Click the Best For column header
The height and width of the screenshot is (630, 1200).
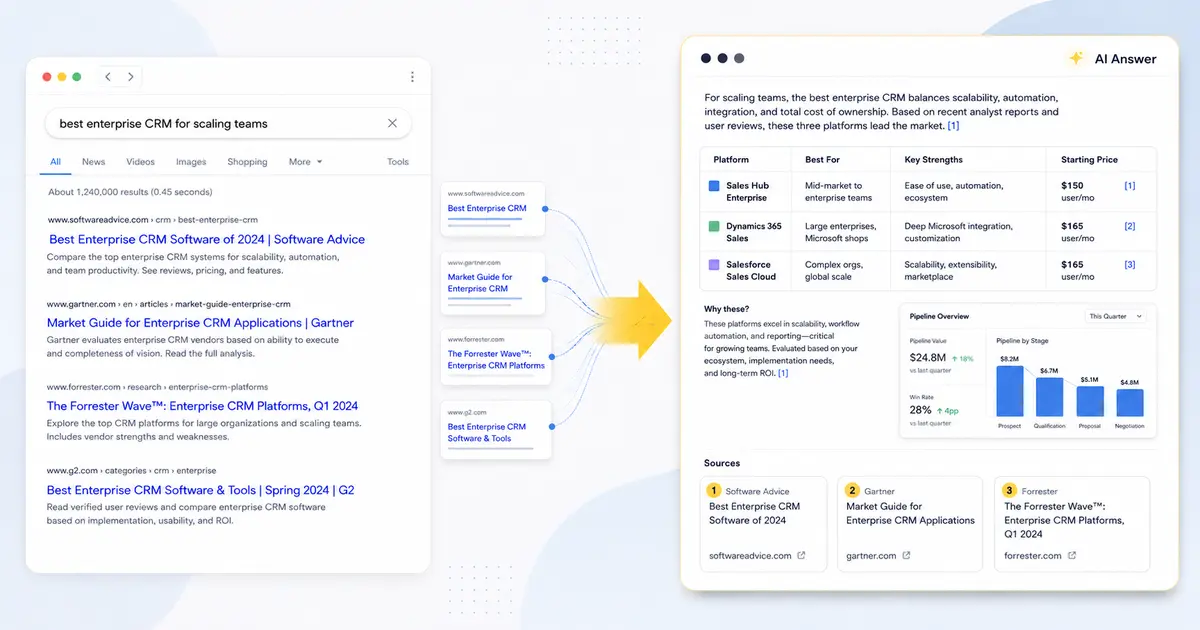click(822, 160)
